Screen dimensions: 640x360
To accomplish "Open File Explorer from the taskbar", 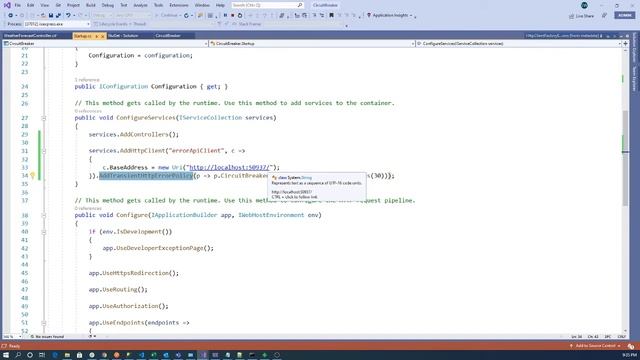I will click(x=67, y=355).
